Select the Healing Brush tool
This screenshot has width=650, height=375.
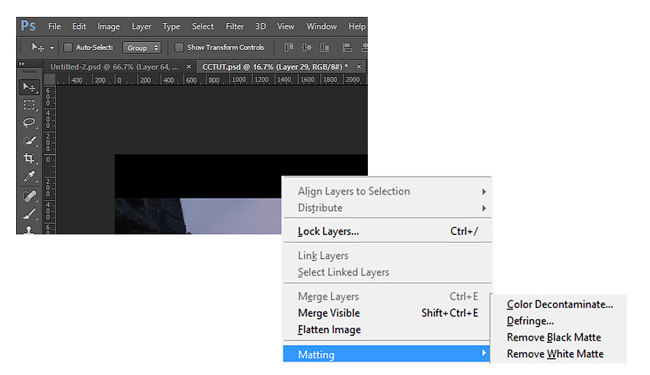tap(29, 196)
